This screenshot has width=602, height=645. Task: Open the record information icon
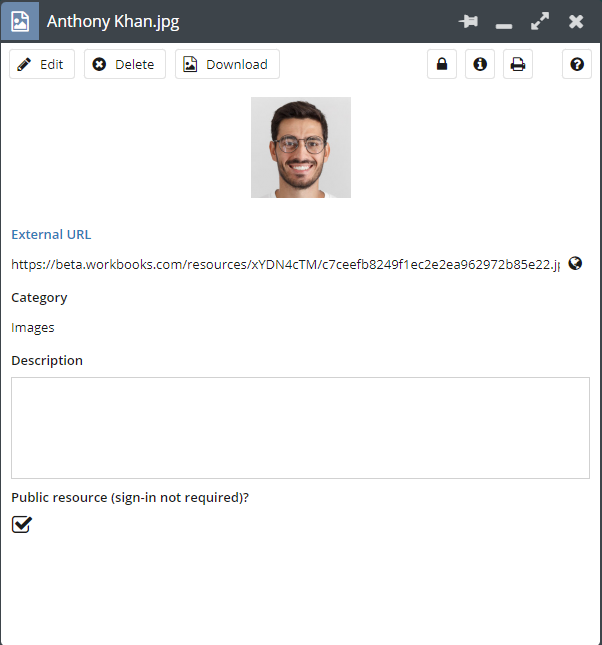(480, 64)
